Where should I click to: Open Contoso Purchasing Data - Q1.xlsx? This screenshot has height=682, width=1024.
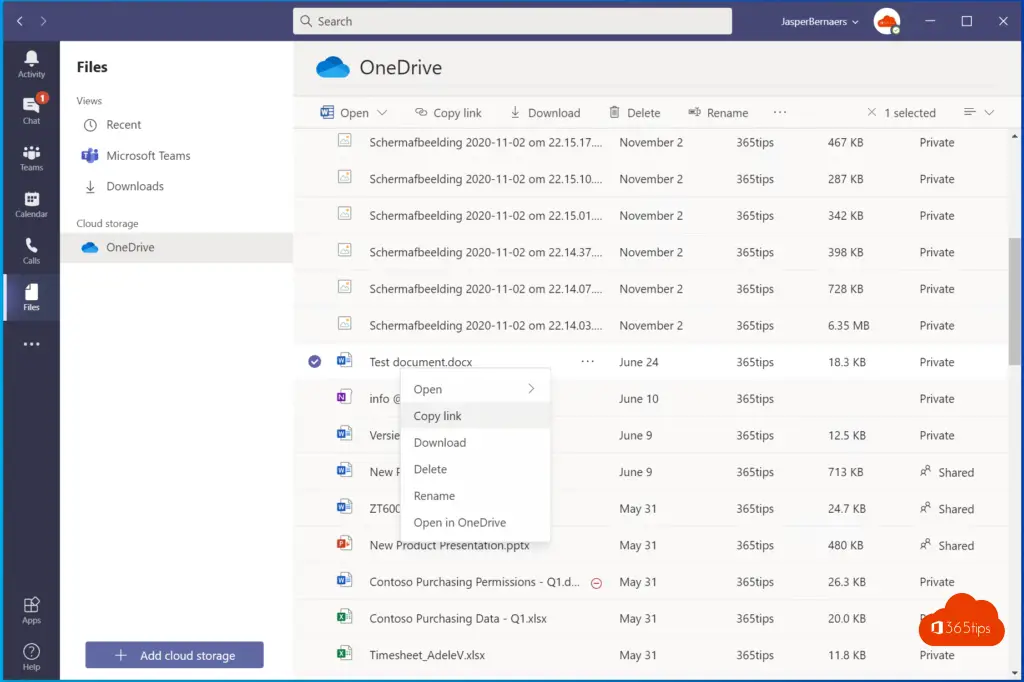pyautogui.click(x=458, y=619)
